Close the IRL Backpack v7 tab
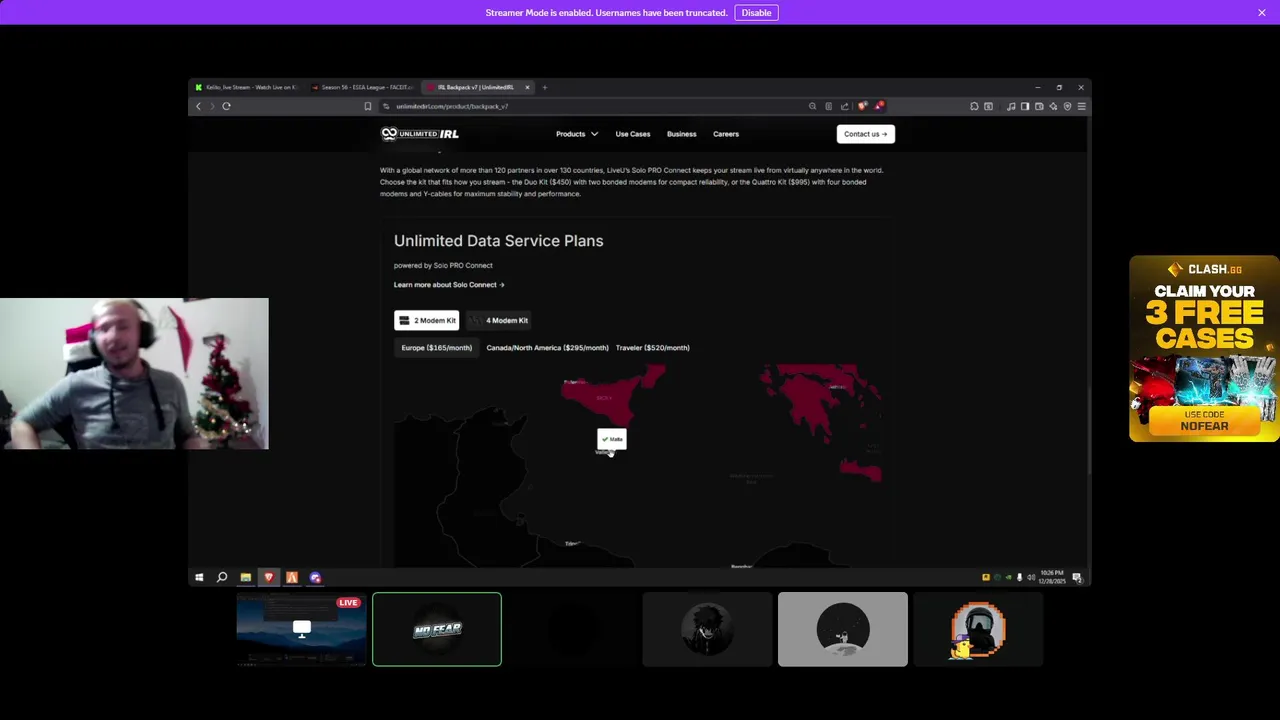The width and height of the screenshot is (1280, 720). (527, 87)
